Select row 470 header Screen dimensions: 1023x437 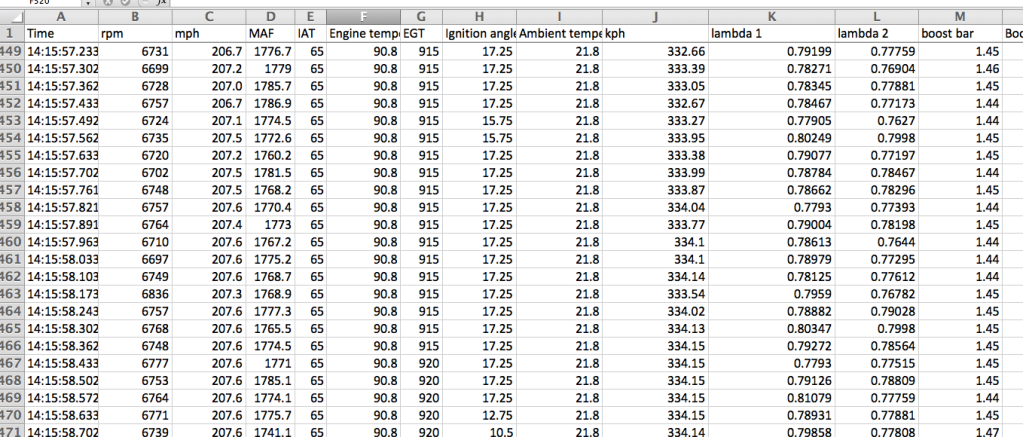pos(12,415)
